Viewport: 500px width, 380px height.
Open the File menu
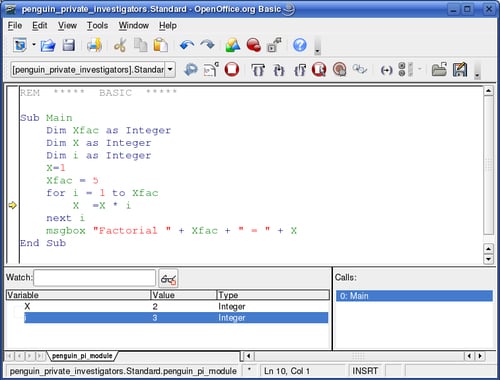click(x=15, y=26)
